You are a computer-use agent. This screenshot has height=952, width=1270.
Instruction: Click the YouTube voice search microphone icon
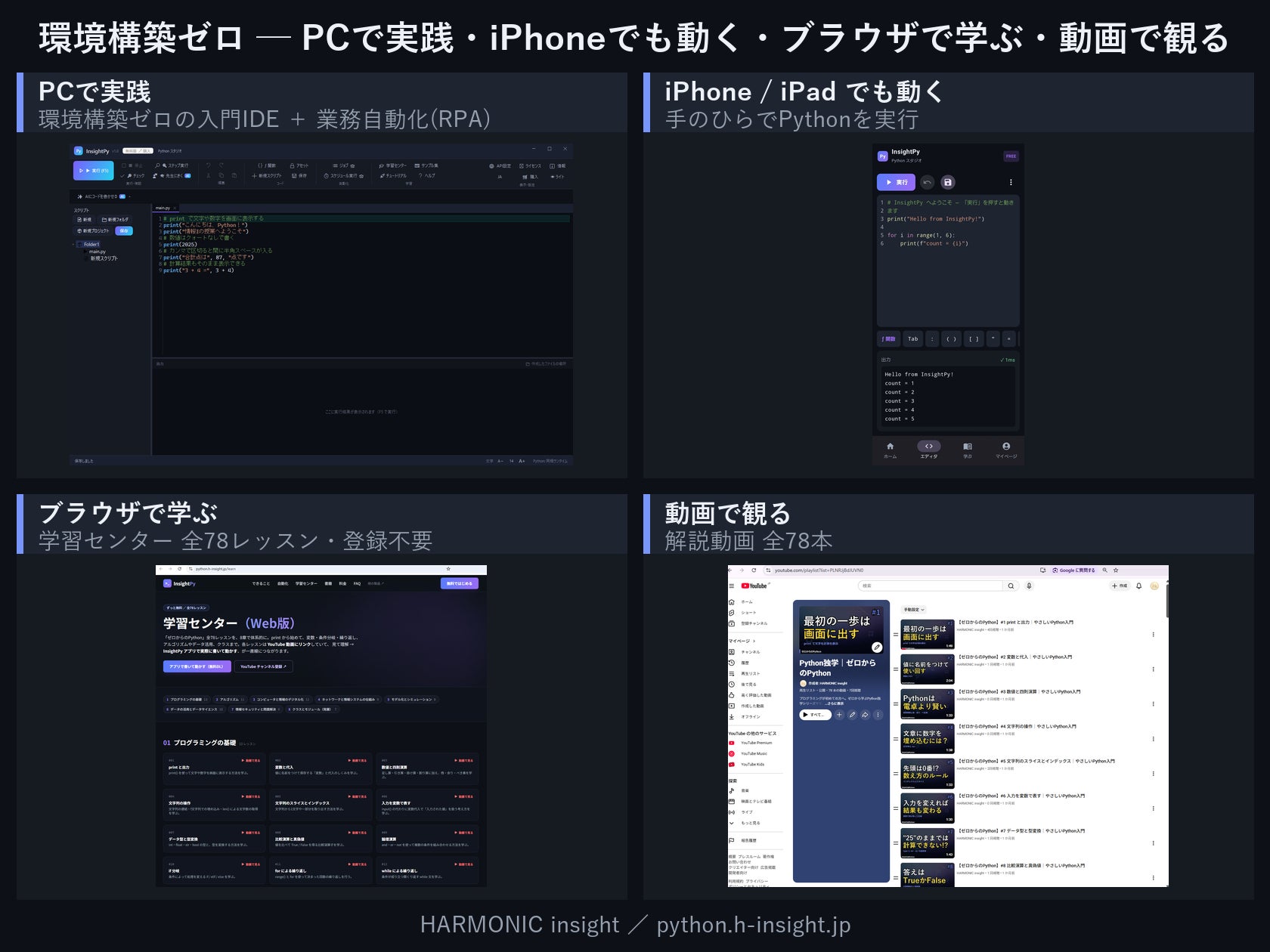click(x=1029, y=586)
